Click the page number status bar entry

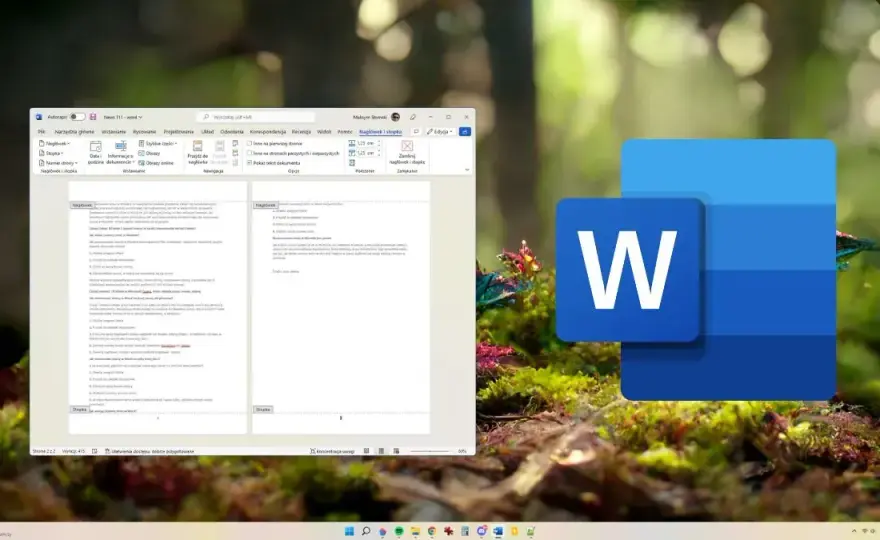pos(44,451)
